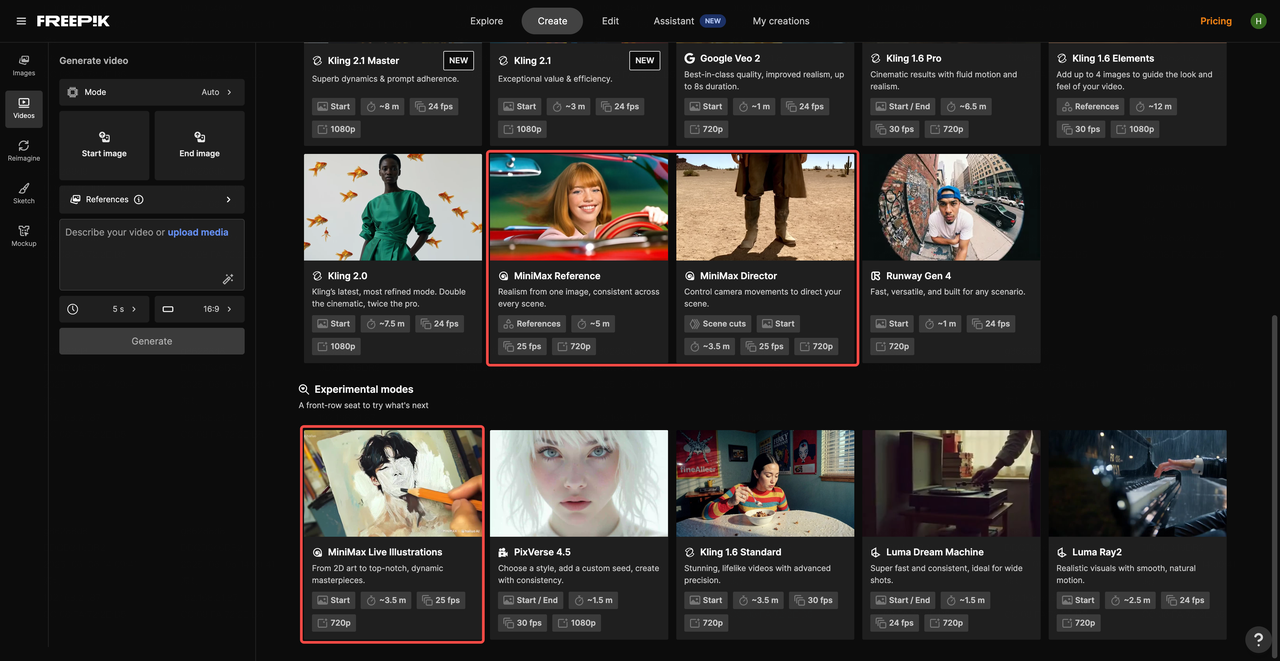1280x661 pixels.
Task: Click the upload media link
Action: click(198, 232)
